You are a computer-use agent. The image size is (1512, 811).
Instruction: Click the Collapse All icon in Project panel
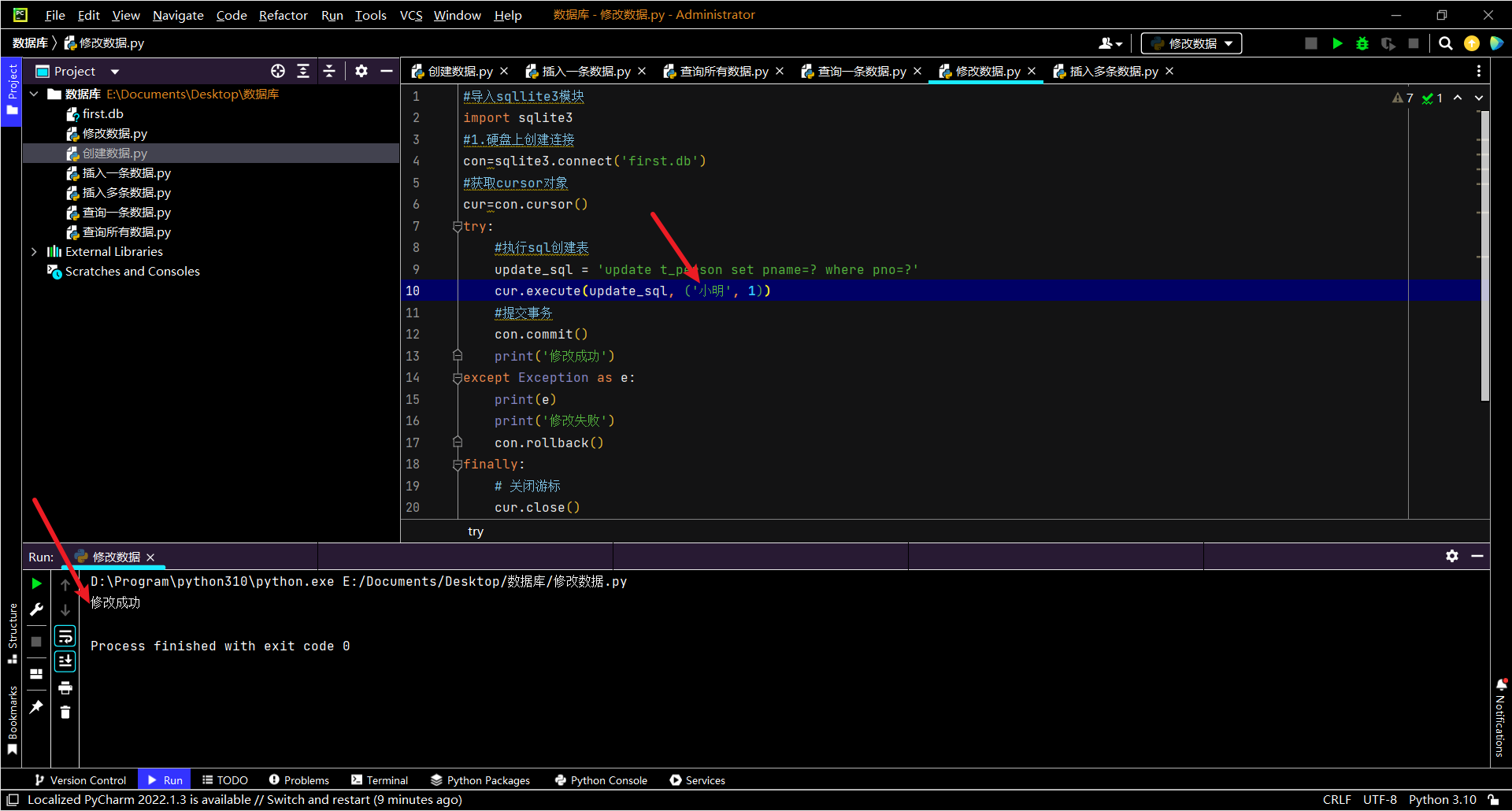[x=329, y=71]
